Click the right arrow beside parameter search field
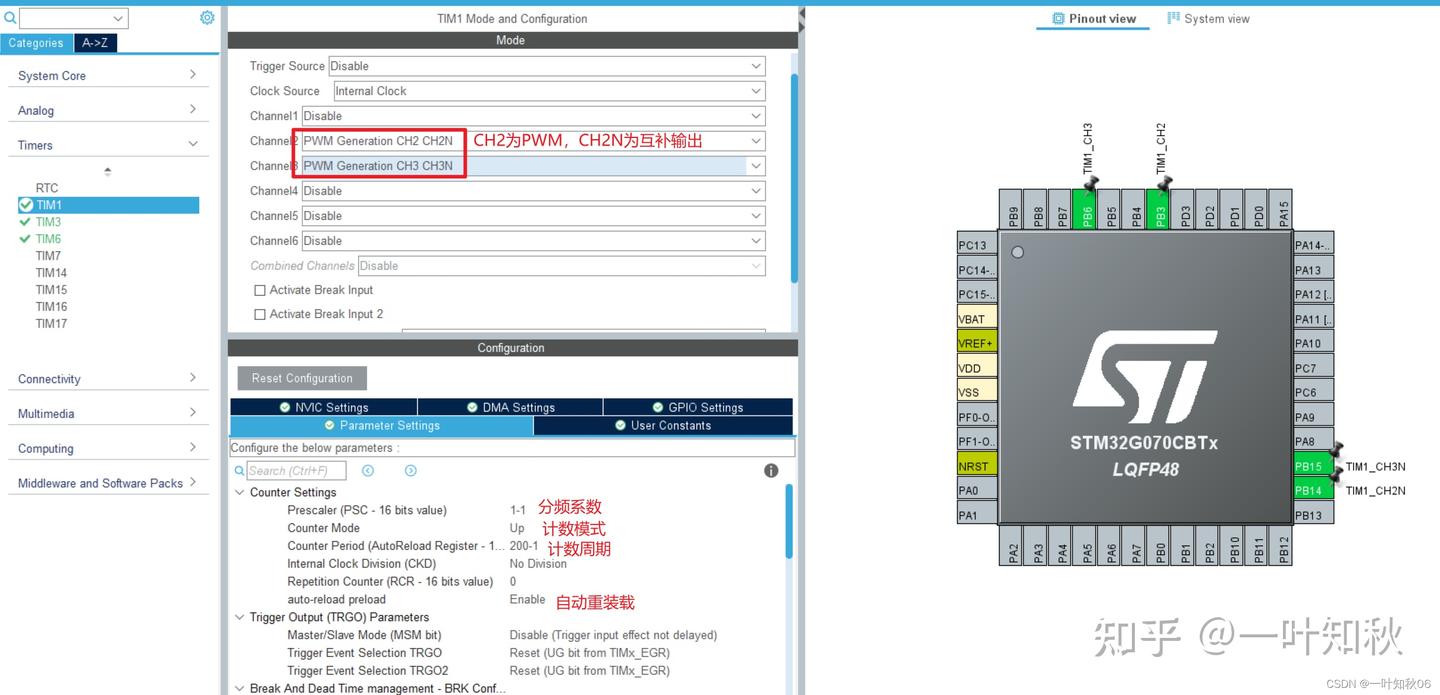The width and height of the screenshot is (1440, 695). (x=409, y=470)
